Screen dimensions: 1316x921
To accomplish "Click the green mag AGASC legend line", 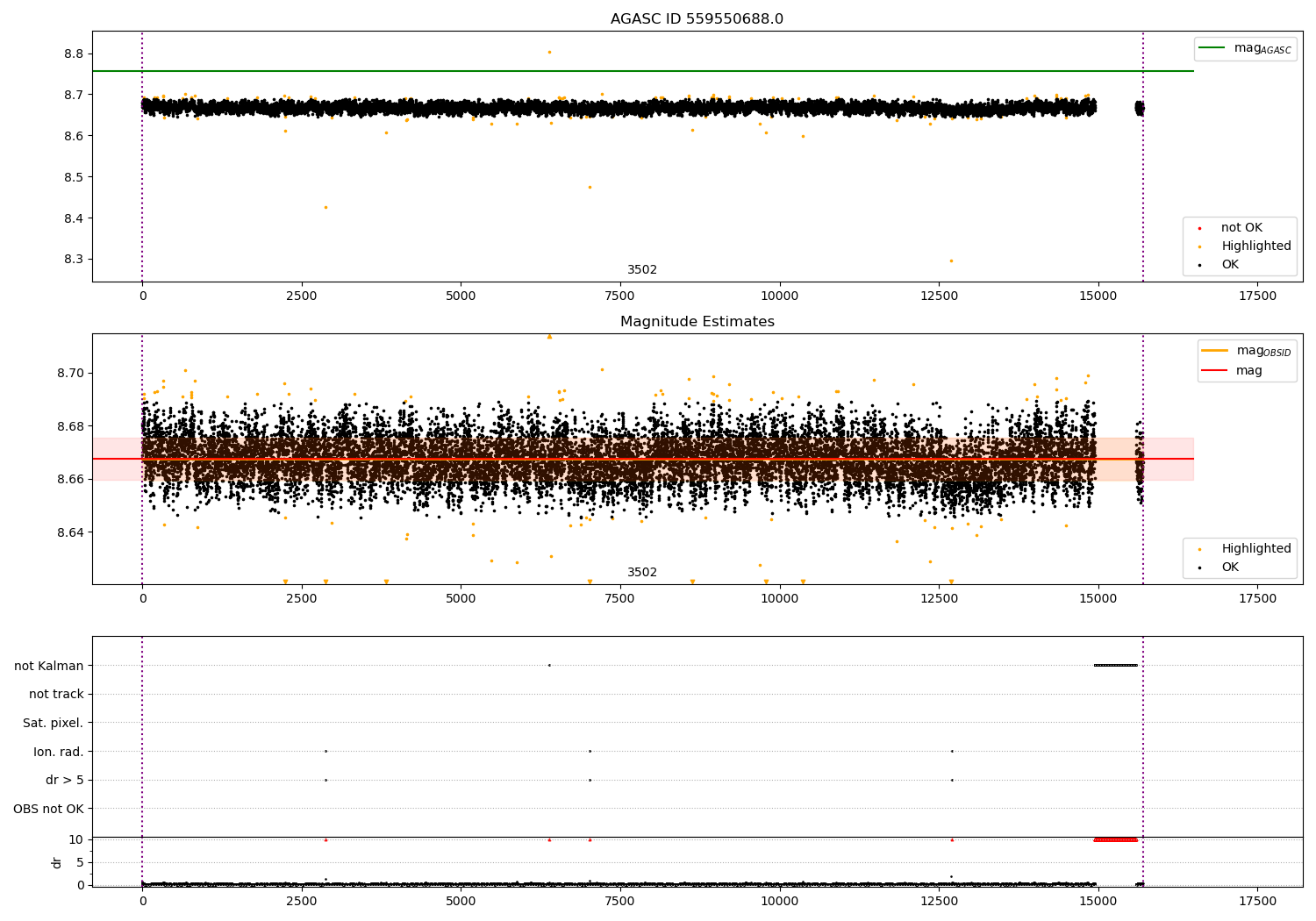I will 1213,48.
